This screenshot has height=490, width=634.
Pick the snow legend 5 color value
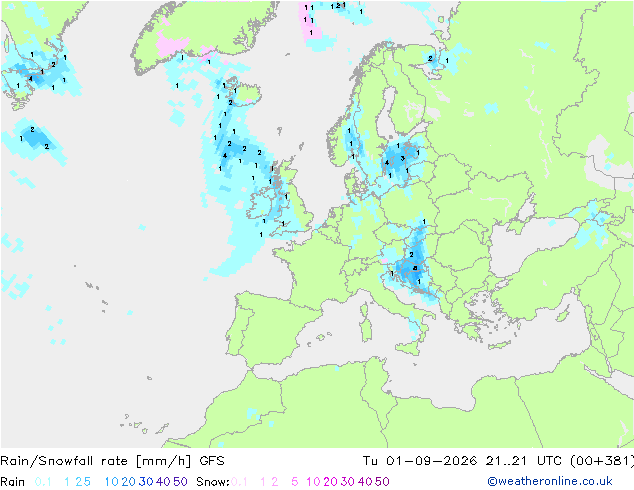295,482
